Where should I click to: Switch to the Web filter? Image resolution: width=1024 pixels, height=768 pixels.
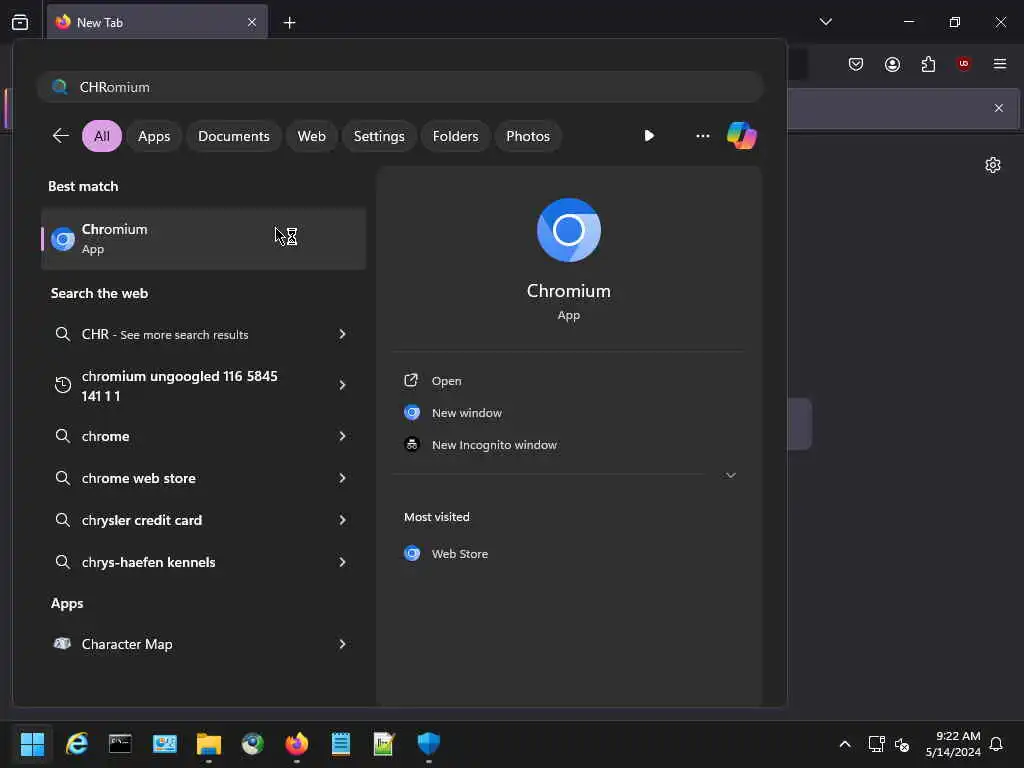312,136
